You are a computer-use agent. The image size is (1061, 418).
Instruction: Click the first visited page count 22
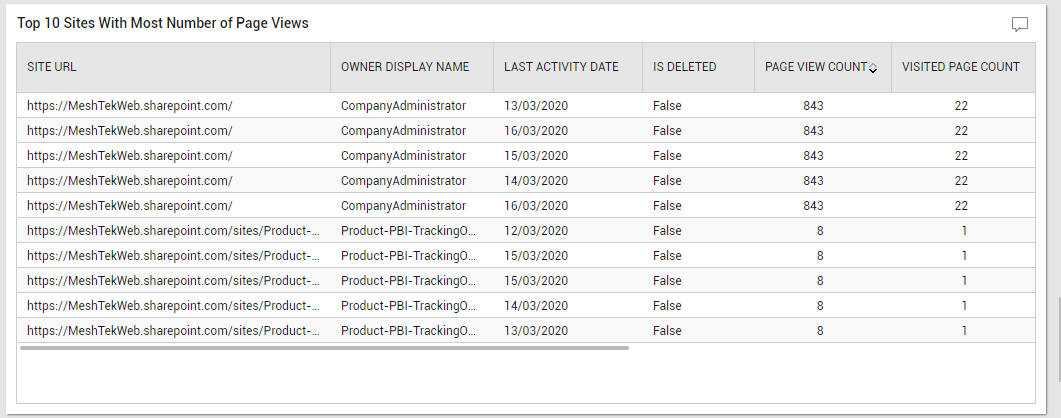[961, 105]
